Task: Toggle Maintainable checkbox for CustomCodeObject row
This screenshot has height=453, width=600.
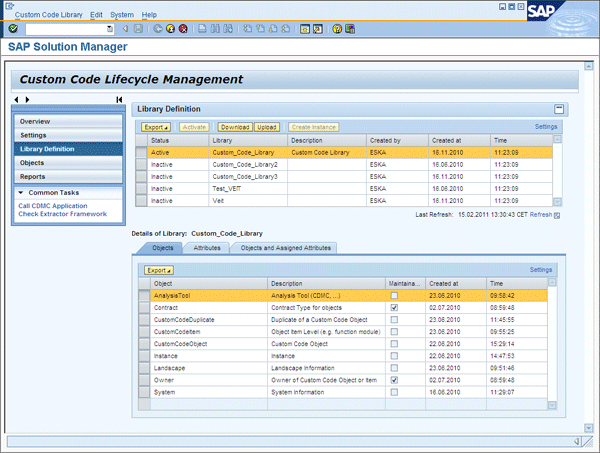Action: click(394, 344)
